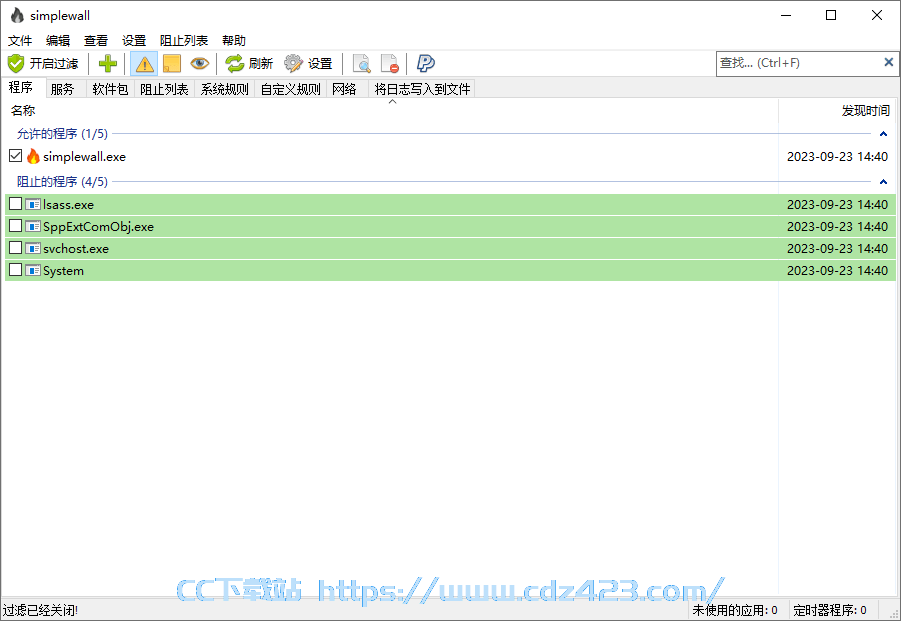901x621 pixels.
Task: Open the 设置 menu in menu bar
Action: click(x=134, y=41)
